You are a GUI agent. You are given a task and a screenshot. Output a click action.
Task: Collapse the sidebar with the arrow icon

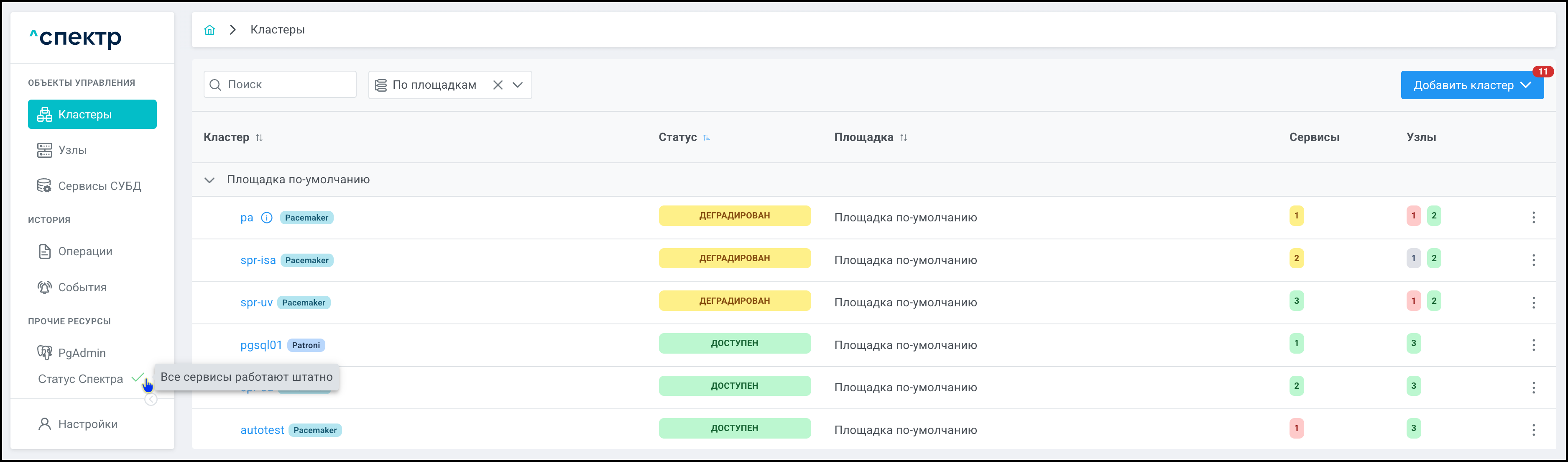point(151,400)
